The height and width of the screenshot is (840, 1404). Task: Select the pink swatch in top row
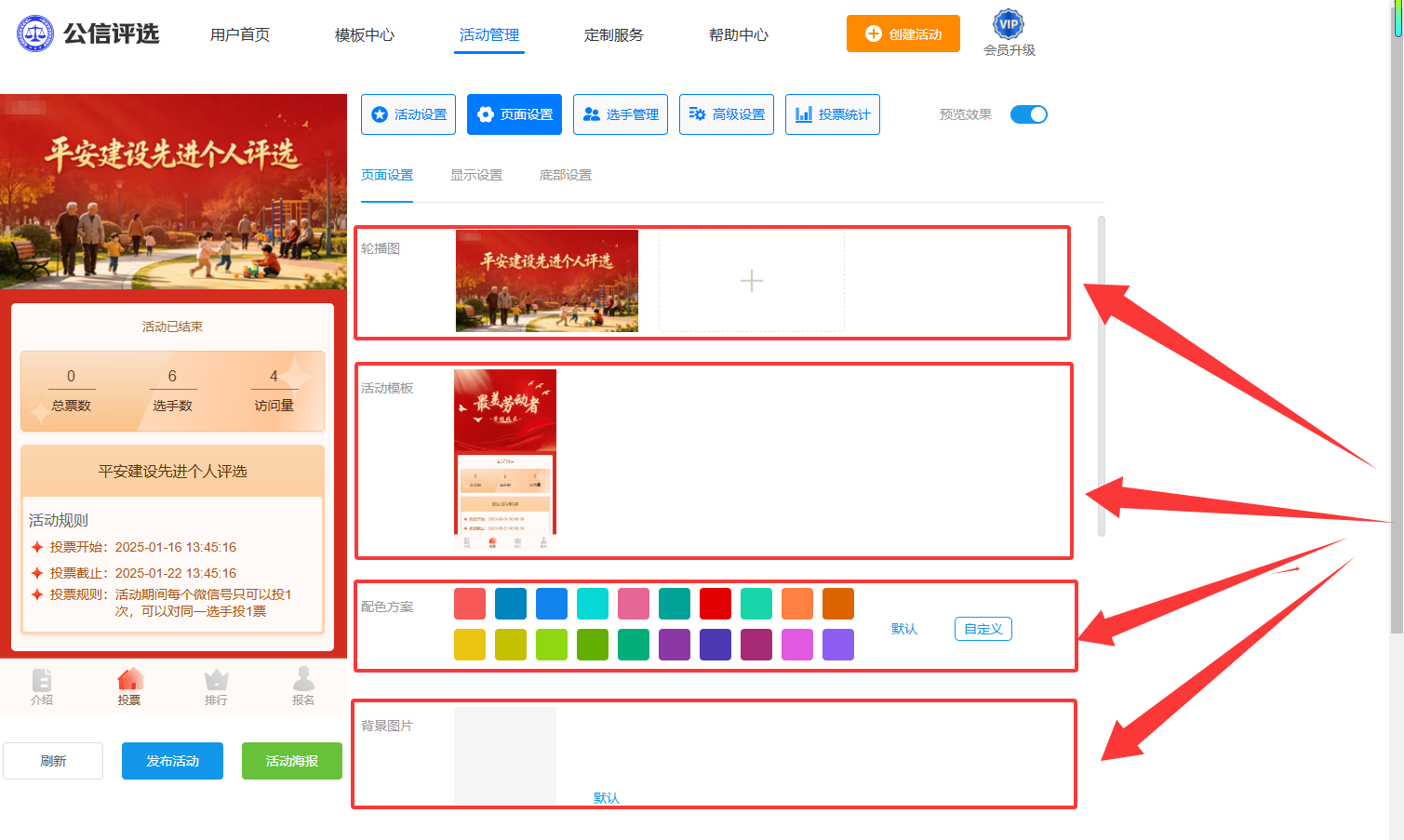[x=634, y=604]
